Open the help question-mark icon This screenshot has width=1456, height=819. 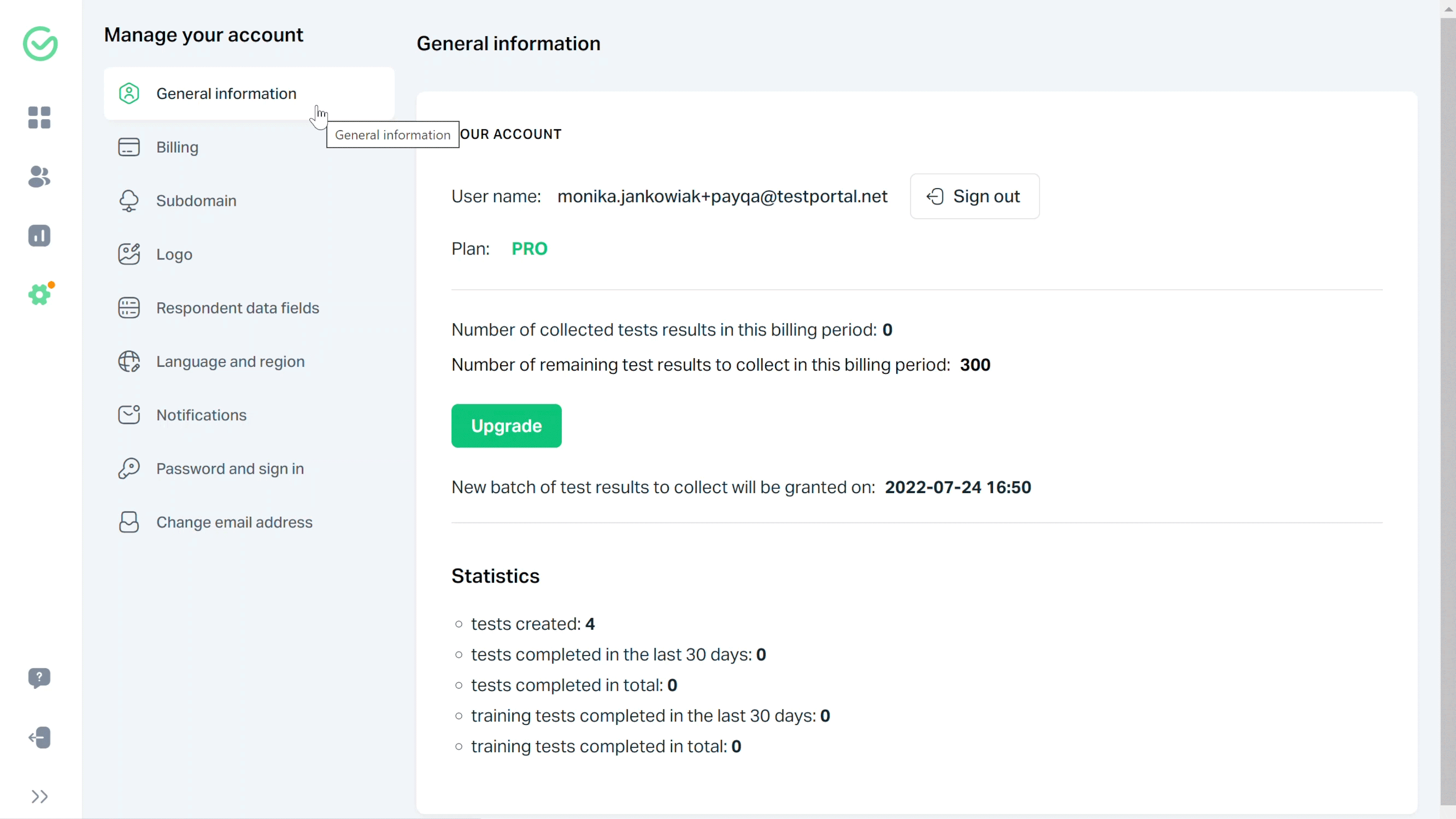click(39, 678)
